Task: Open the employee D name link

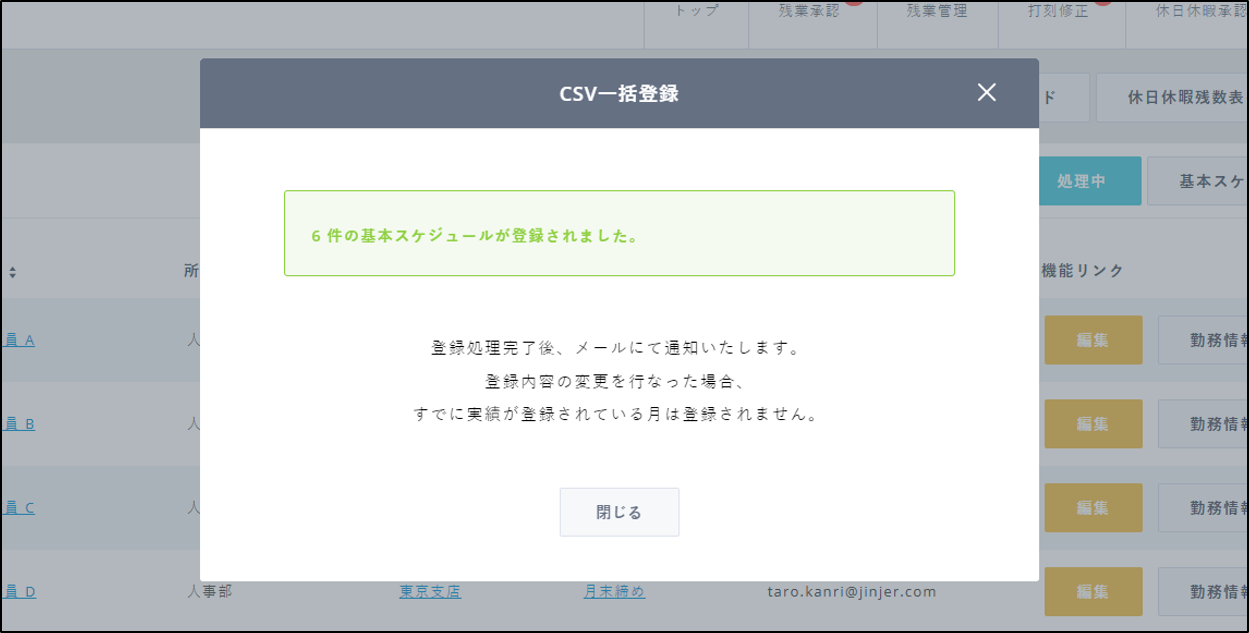Action: [x=19, y=592]
